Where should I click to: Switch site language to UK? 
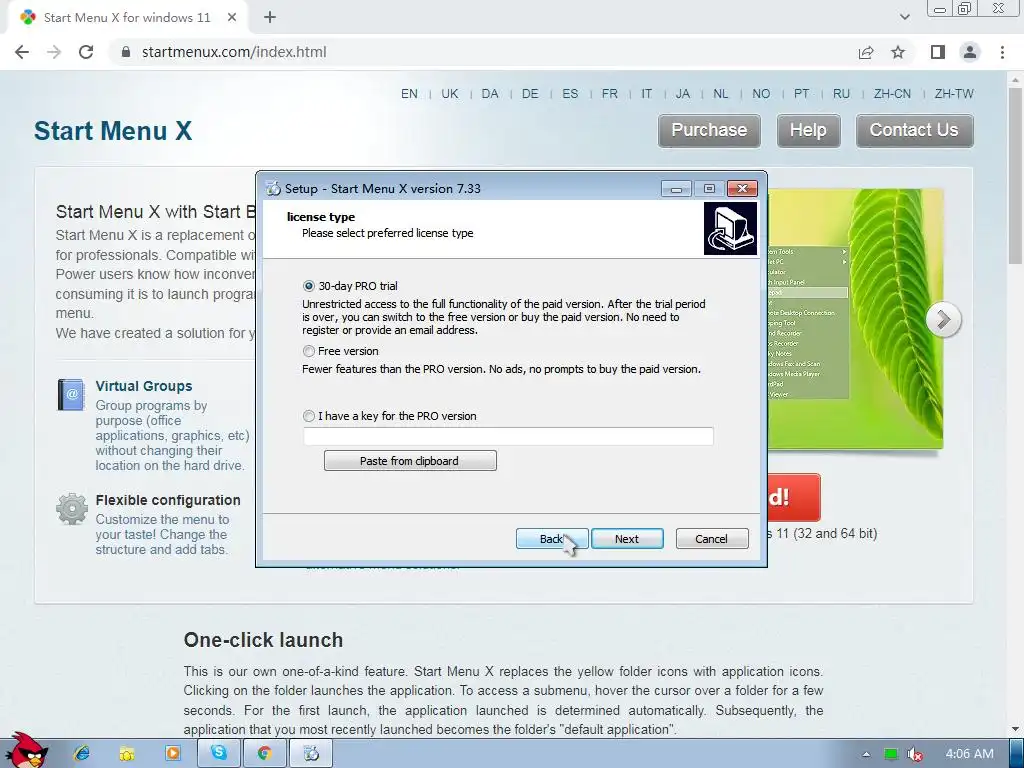coord(450,93)
